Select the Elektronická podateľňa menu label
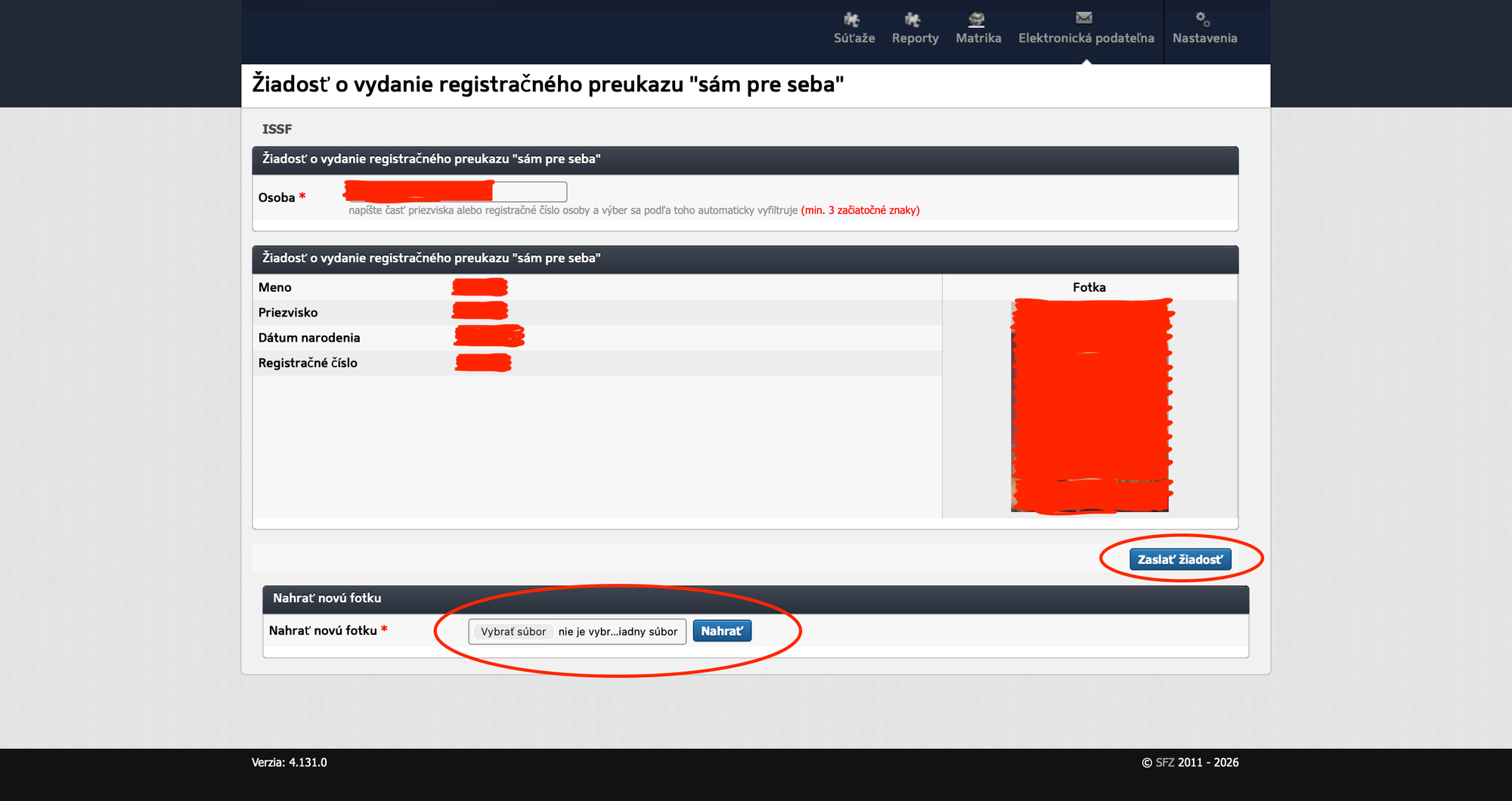The width and height of the screenshot is (1512, 801). click(x=1086, y=39)
